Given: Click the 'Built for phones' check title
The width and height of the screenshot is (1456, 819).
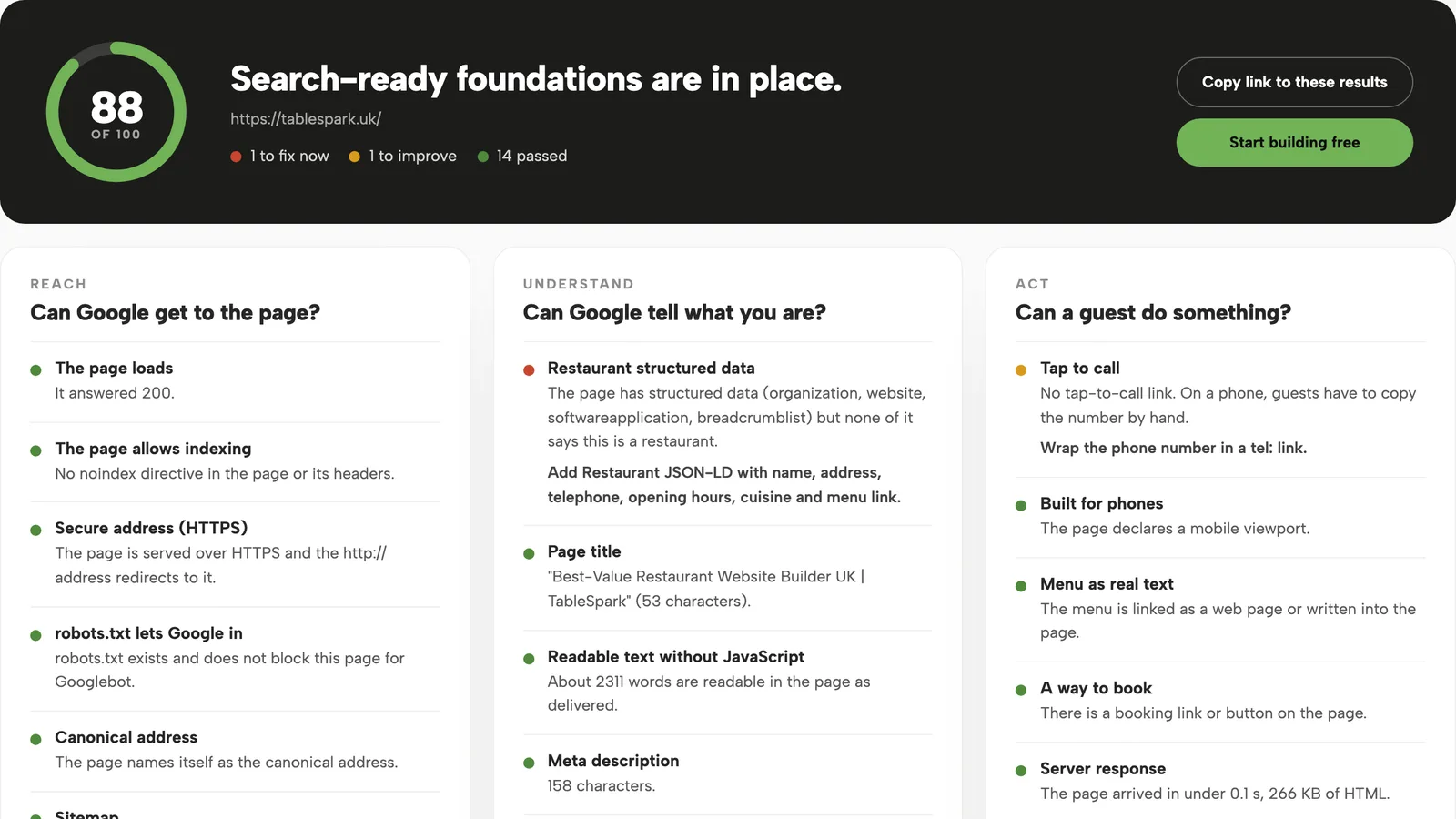Looking at the screenshot, I should point(1101,503).
